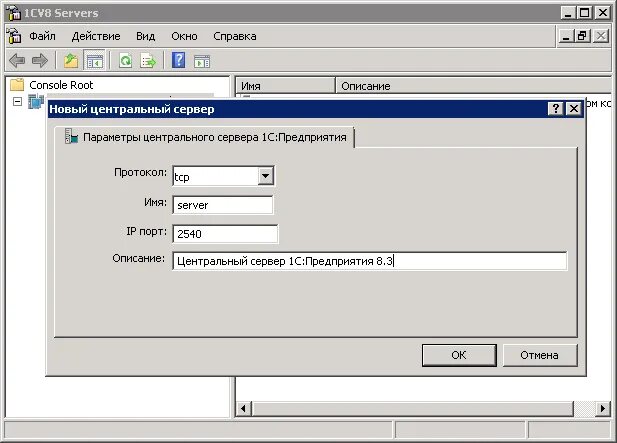Click the tcp protocol combo box

(x=223, y=176)
